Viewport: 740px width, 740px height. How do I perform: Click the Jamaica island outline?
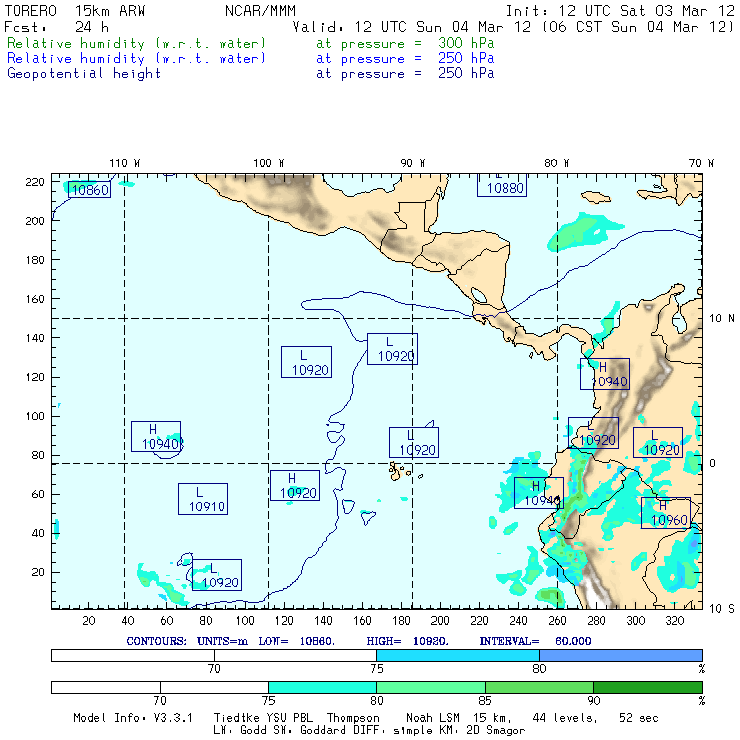[596, 196]
